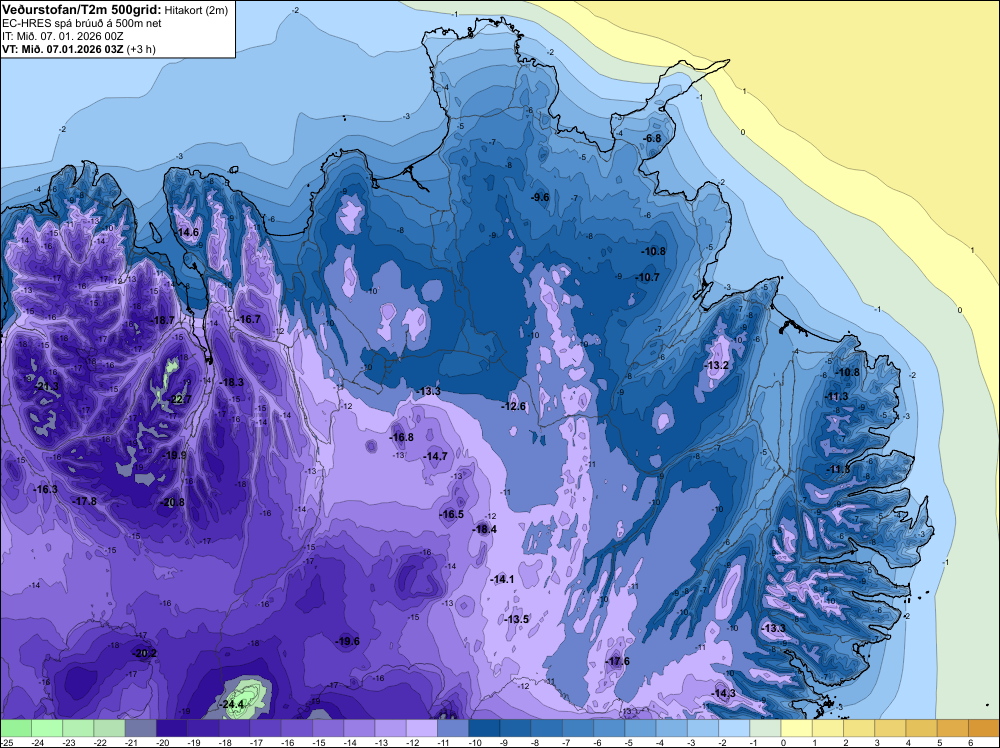This screenshot has width=1000, height=748.
Task: Click the -19.9 temperature value
Action: [173, 455]
